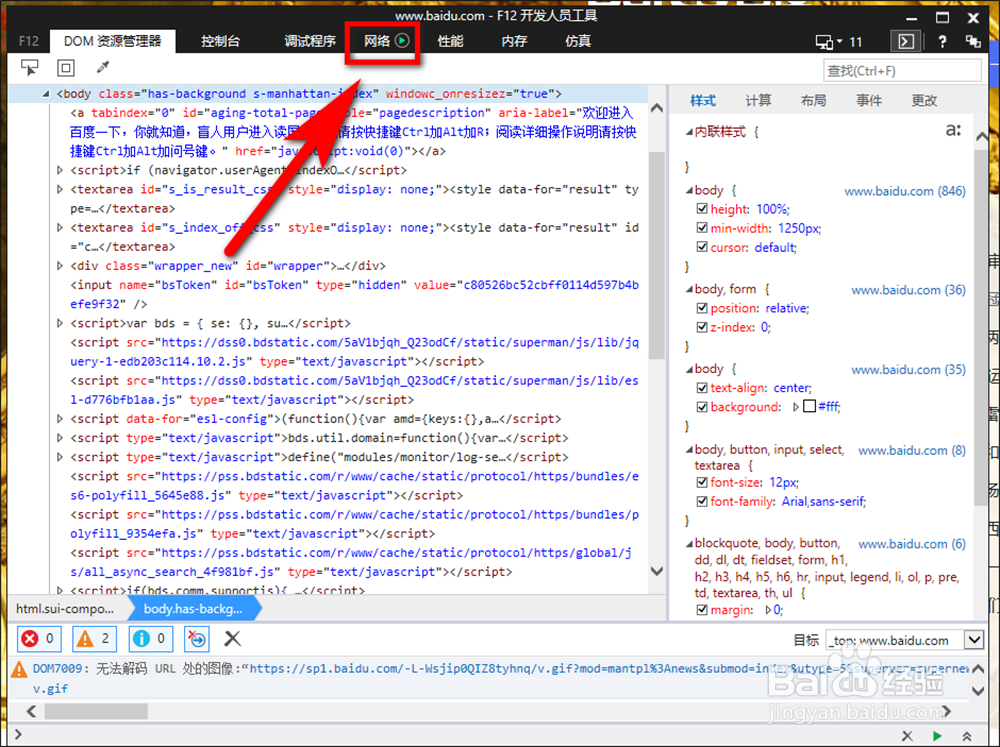Open www.baidu.com (846) source link
This screenshot has width=1000, height=747.
[905, 191]
